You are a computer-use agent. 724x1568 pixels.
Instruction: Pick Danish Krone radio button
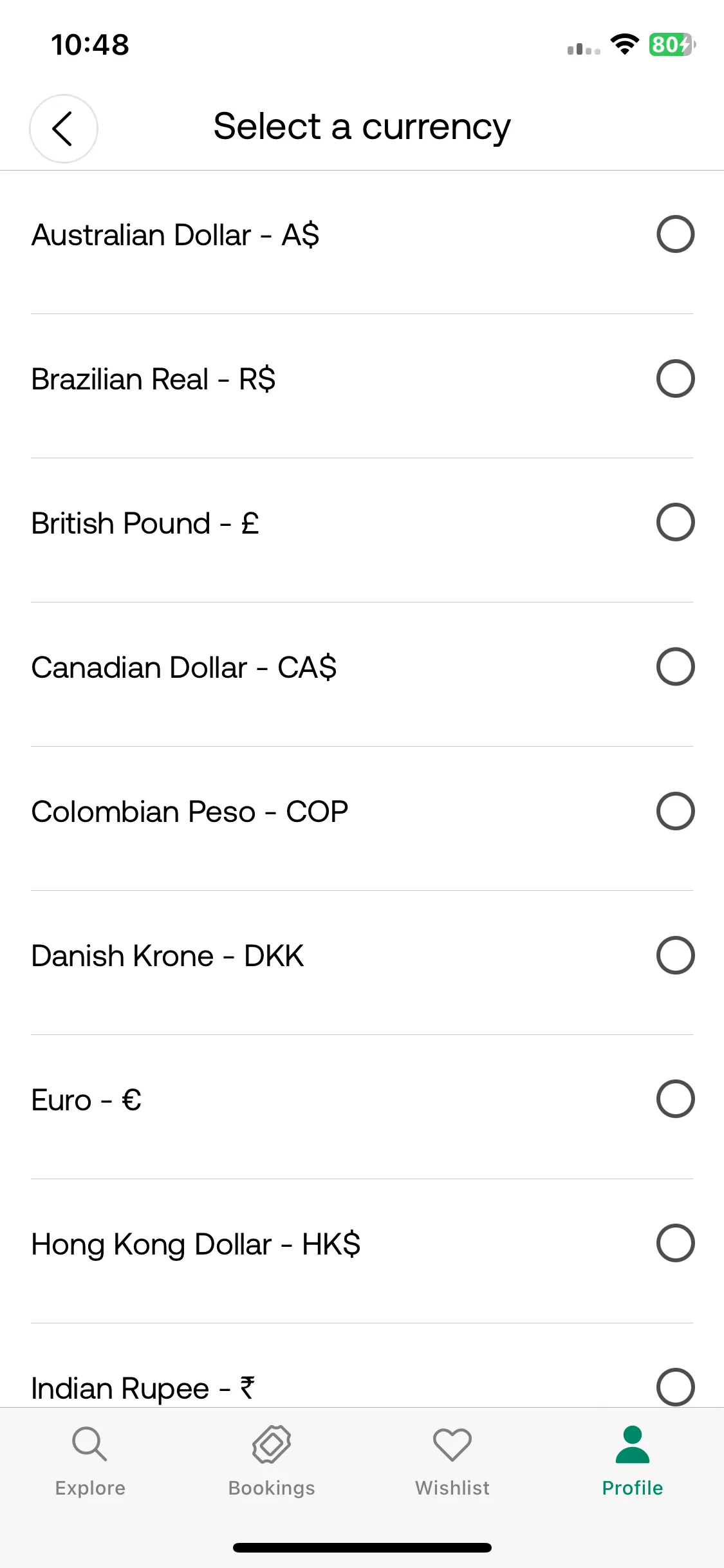pos(675,955)
